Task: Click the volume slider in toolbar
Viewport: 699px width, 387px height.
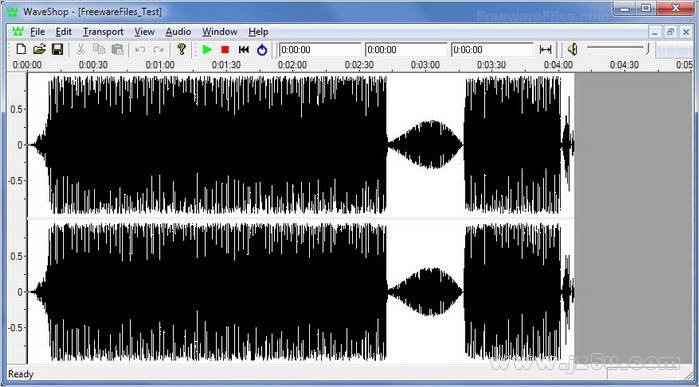Action: 618,49
